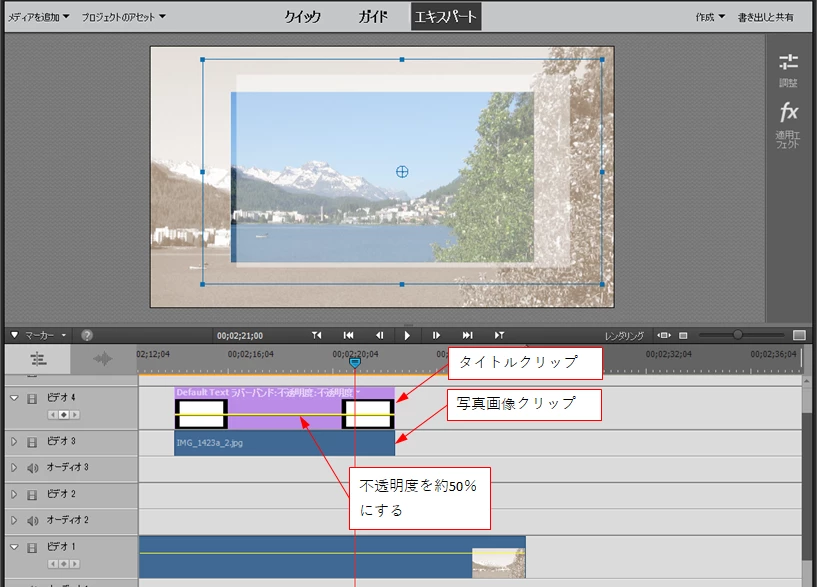
Task: Expand the オーディオ 2 track
Action: pos(14,520)
